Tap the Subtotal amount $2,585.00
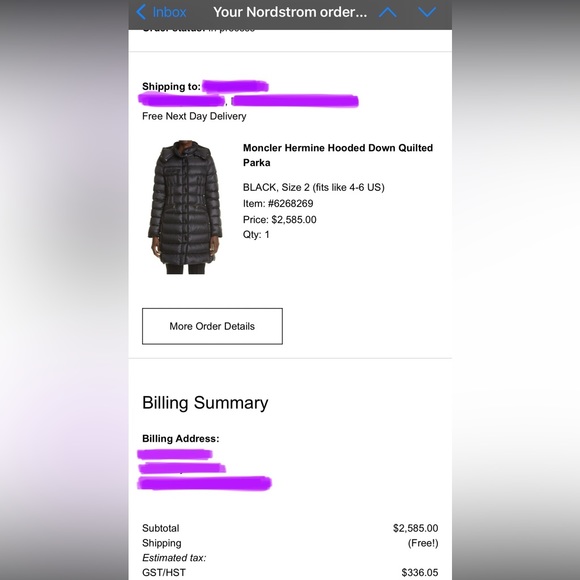 415,528
